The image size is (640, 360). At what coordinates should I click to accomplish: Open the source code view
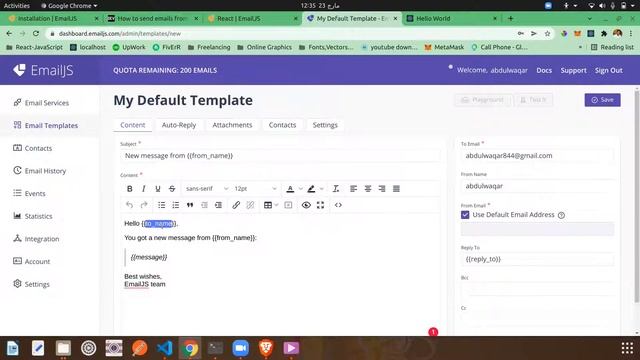tap(338, 205)
